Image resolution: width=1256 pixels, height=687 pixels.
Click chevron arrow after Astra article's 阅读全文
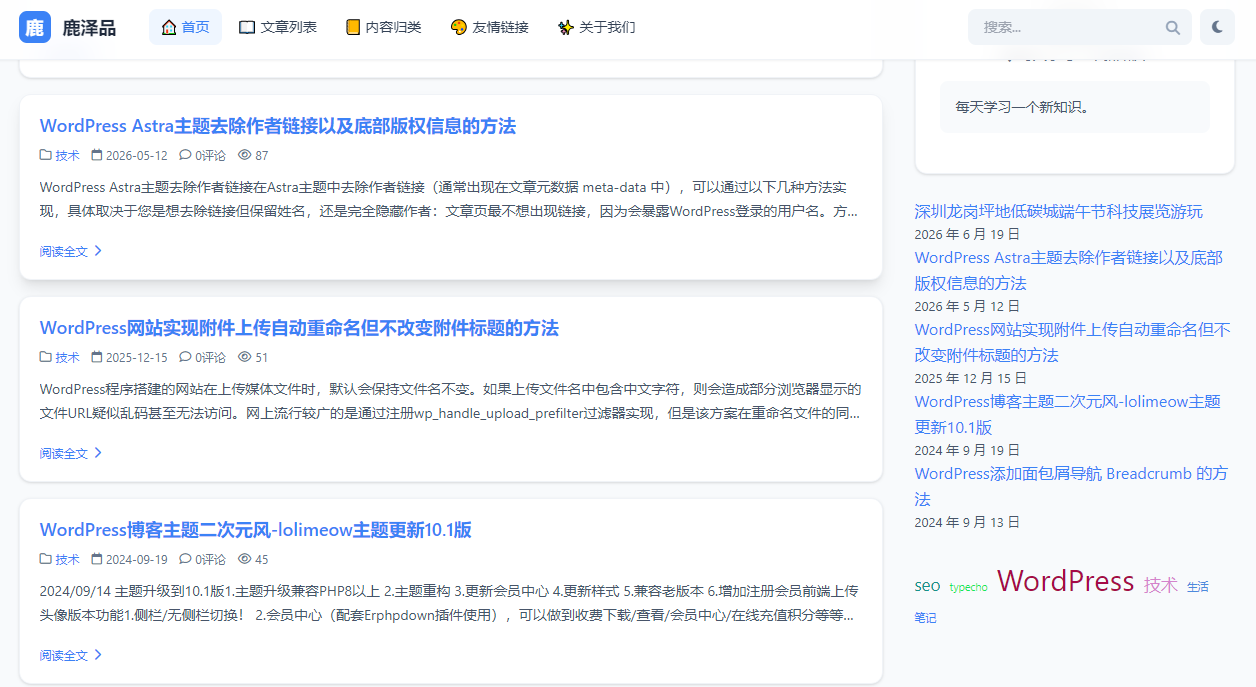coord(98,251)
